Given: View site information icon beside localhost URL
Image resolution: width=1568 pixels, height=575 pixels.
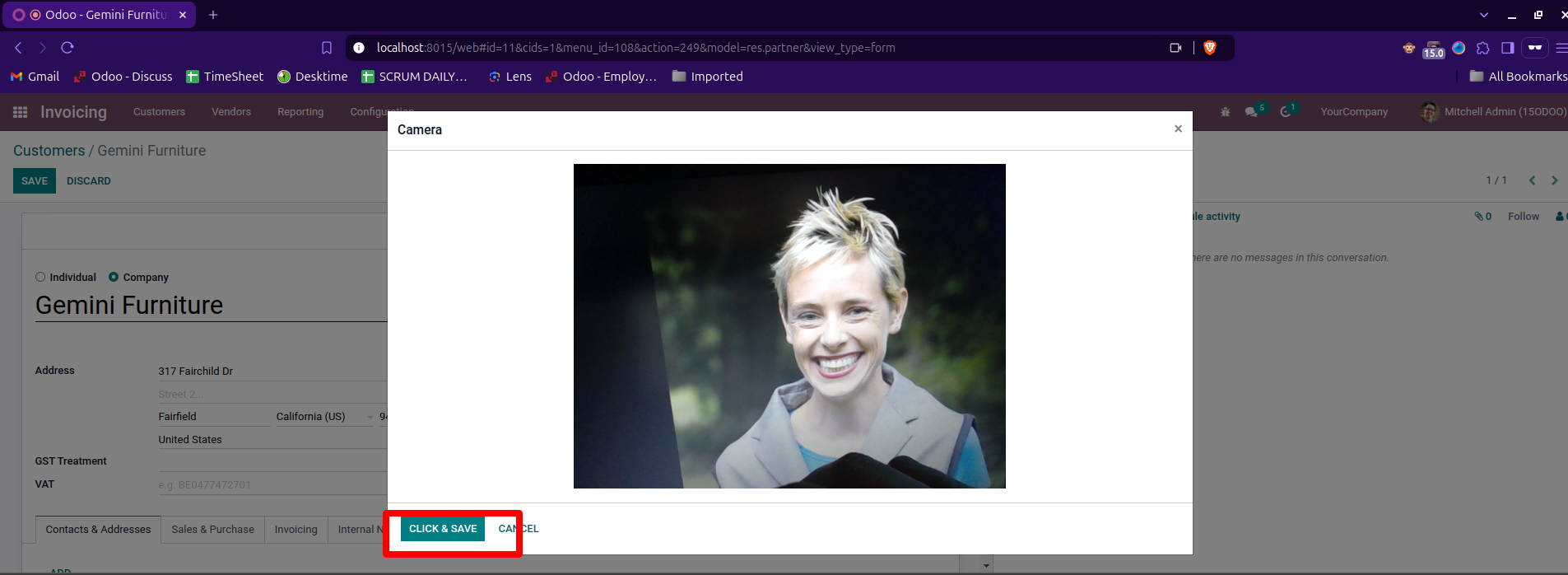Looking at the screenshot, I should tap(359, 48).
